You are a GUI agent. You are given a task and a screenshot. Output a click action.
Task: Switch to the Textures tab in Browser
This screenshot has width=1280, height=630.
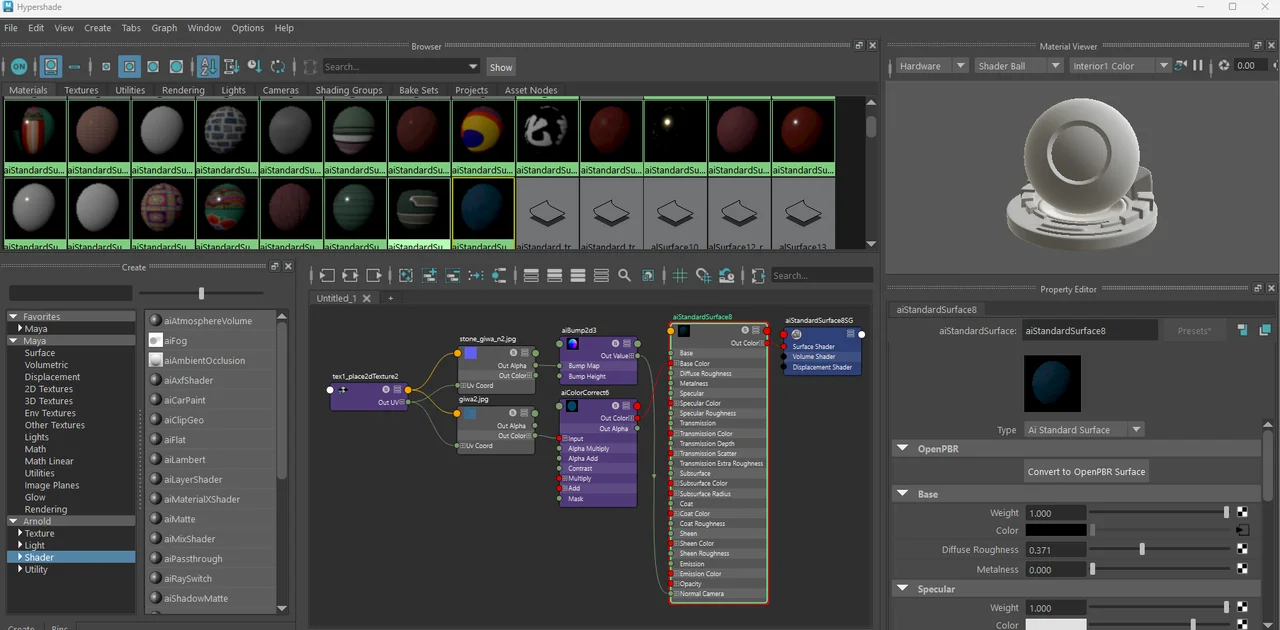[x=81, y=90]
